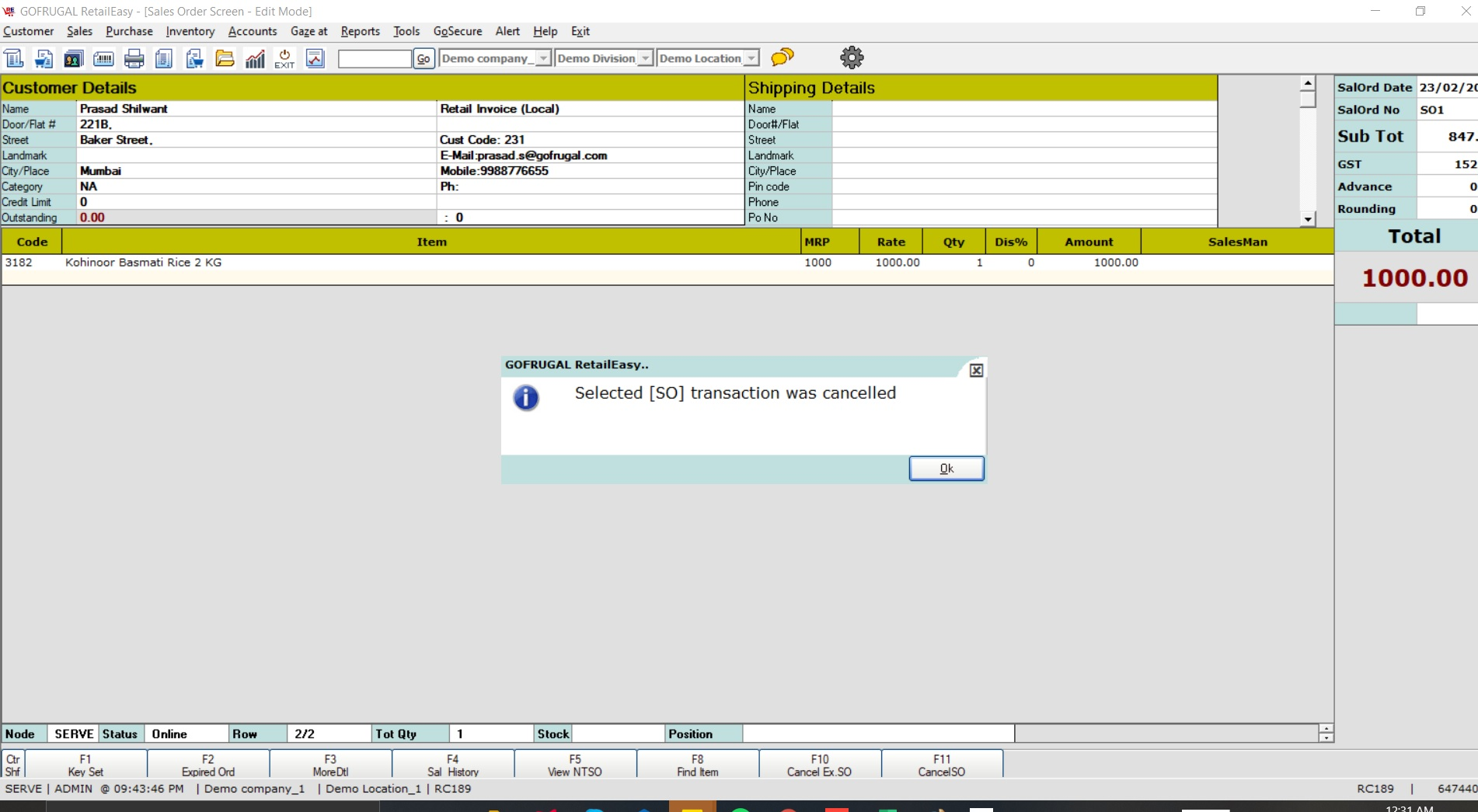Click the shipping Name input field
The width and height of the screenshot is (1478, 812).
tap(1024, 109)
